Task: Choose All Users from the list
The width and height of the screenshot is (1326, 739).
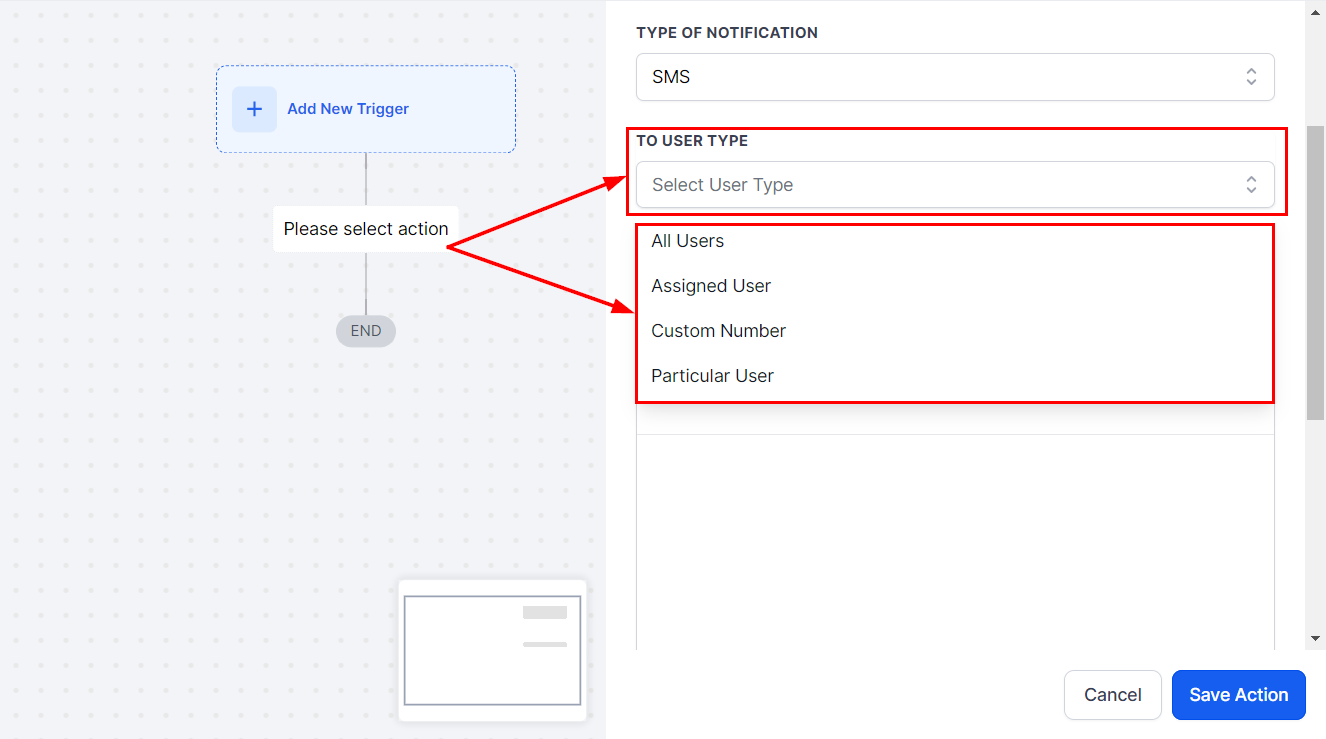Action: point(688,241)
